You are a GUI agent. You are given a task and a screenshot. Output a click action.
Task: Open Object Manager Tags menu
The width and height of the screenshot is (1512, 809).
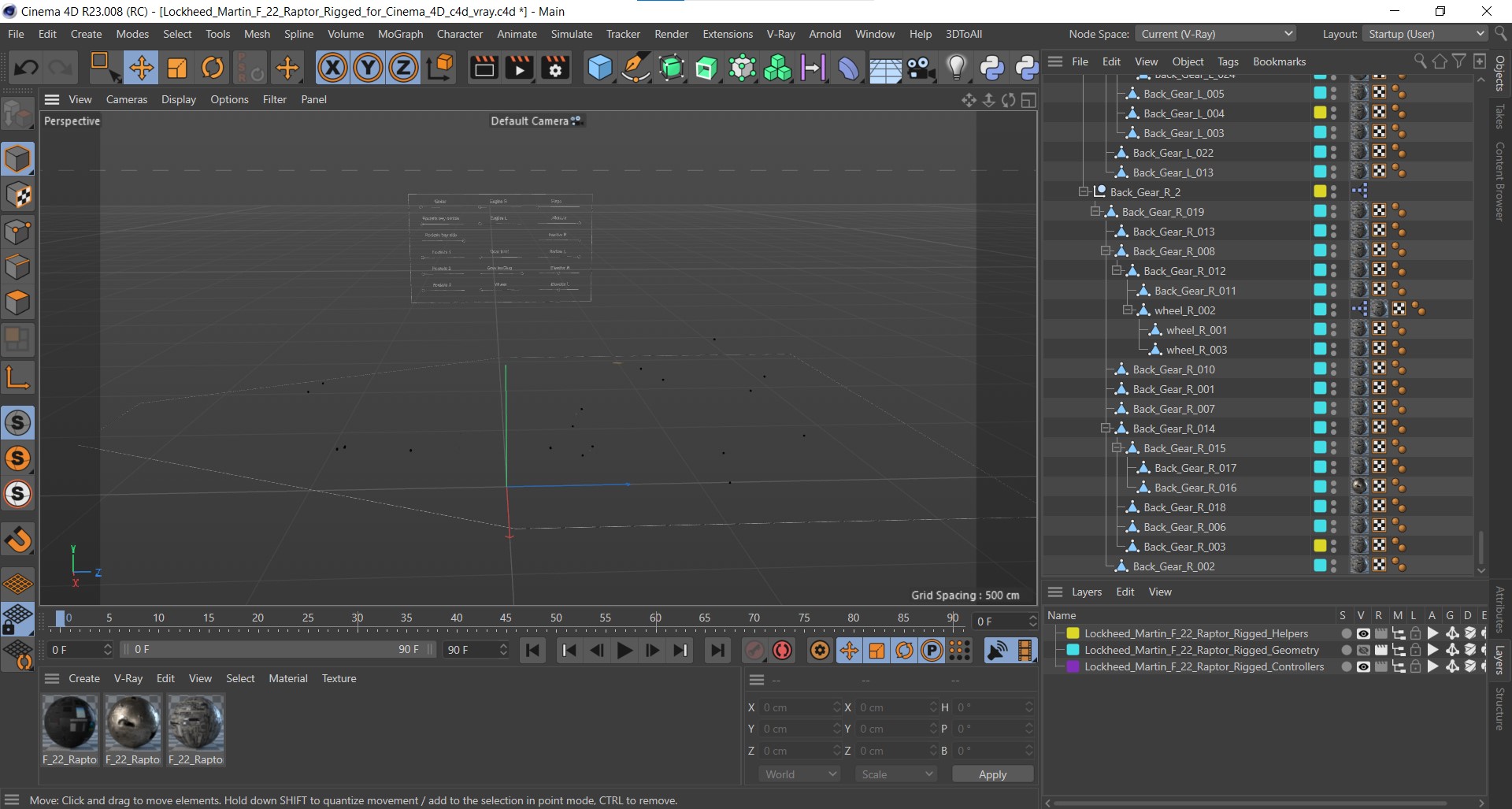[1228, 61]
